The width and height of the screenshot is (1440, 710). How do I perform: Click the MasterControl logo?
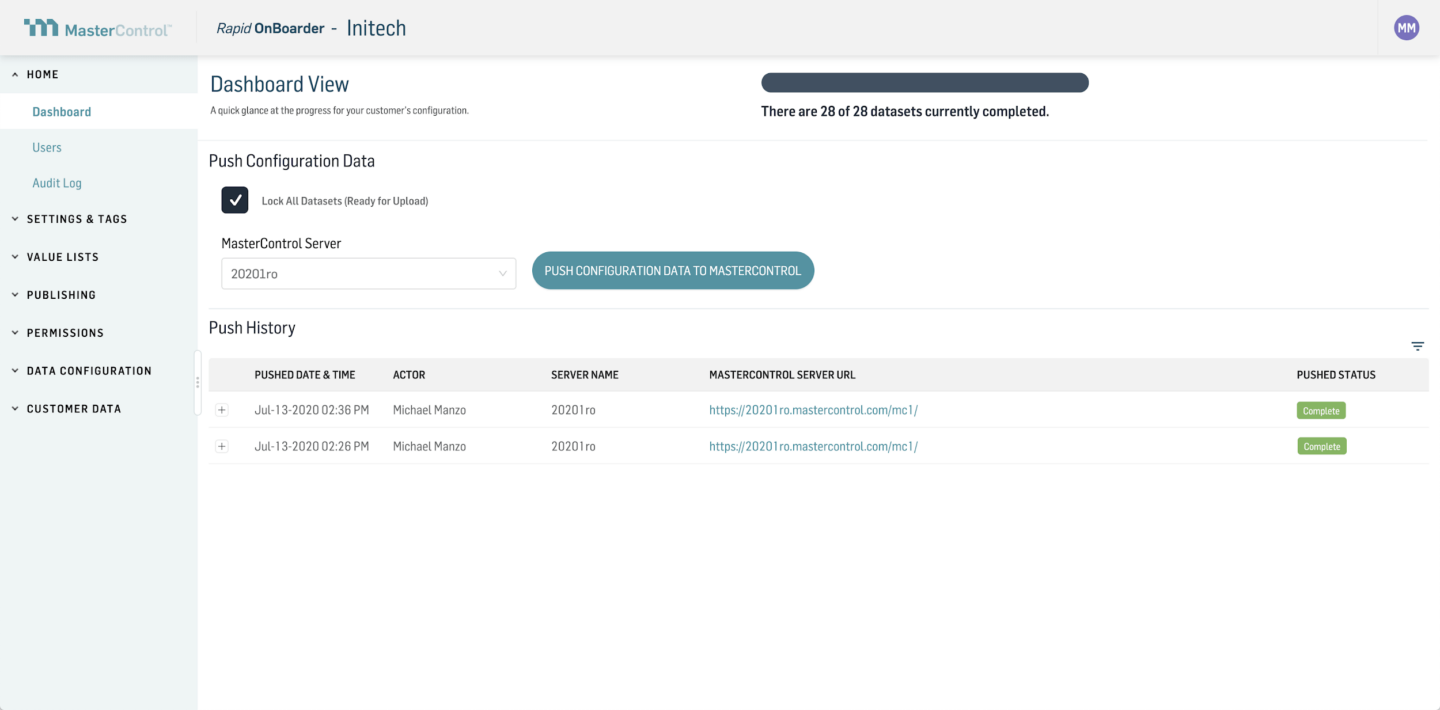[x=98, y=29]
